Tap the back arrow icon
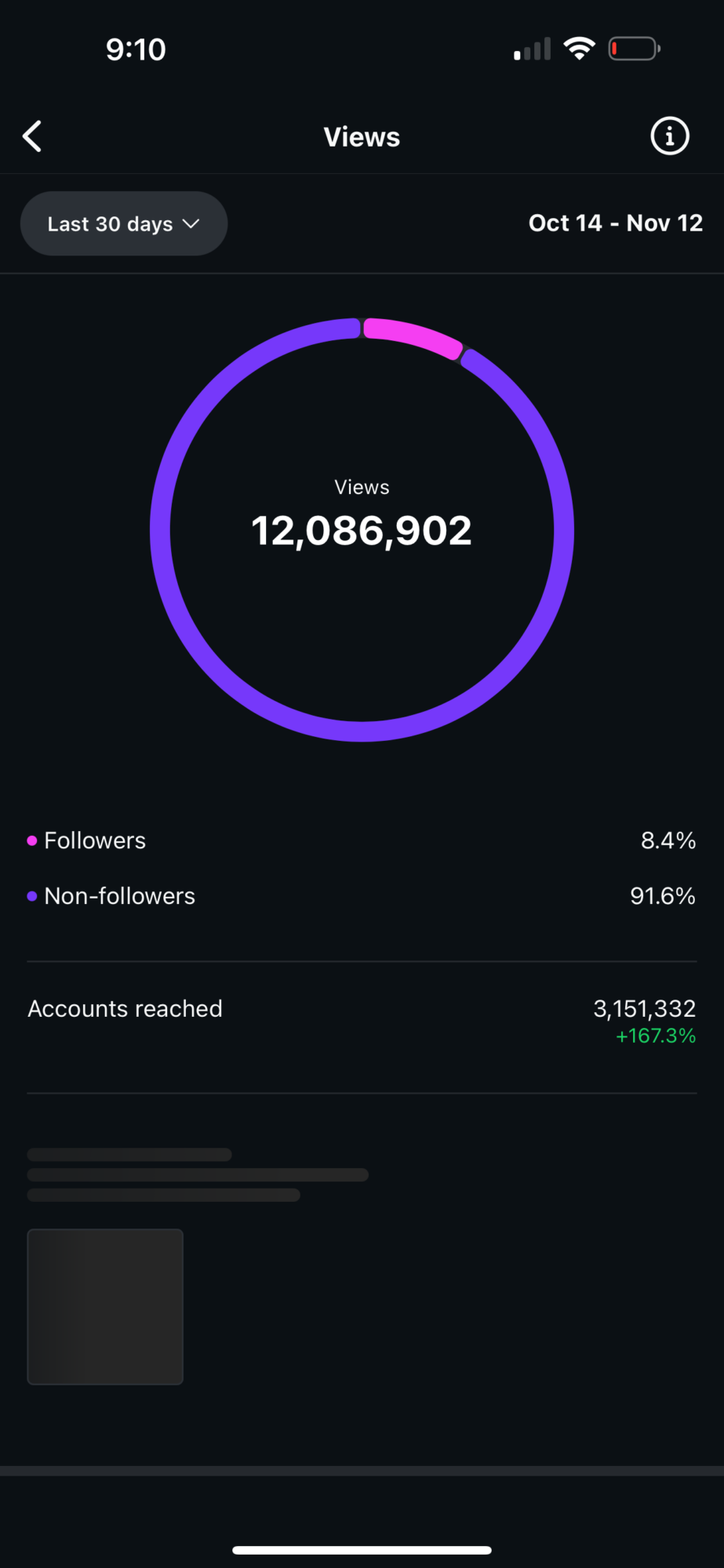Screen dimensions: 724x1568 pos(32,136)
